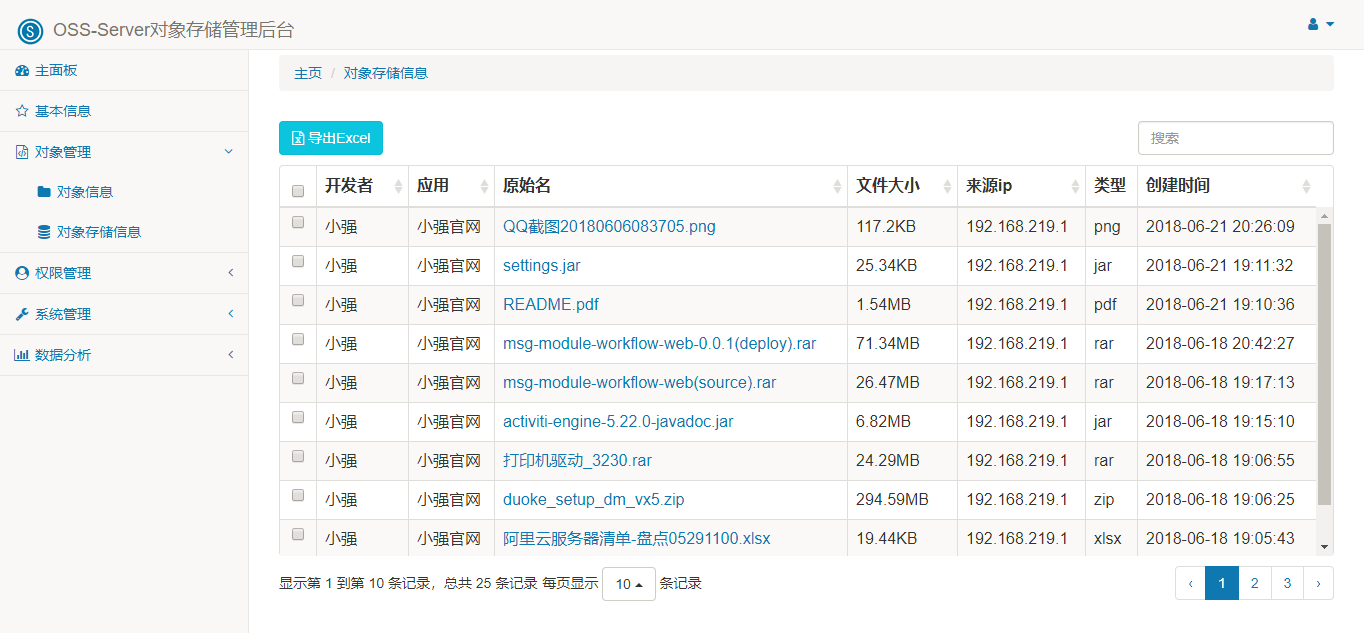Click the table's vertical scrollbar thumb
The width and height of the screenshot is (1364, 633).
[1325, 365]
